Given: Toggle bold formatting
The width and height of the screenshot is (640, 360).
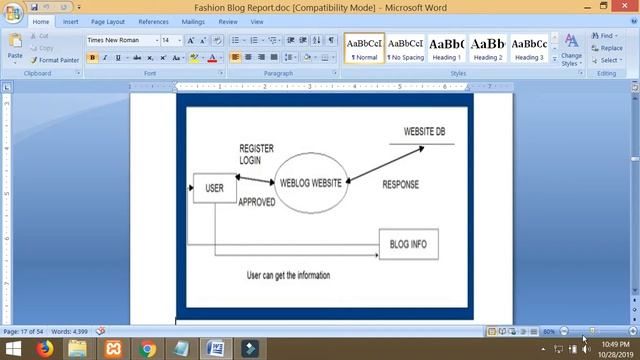Looking at the screenshot, I should click(92, 58).
